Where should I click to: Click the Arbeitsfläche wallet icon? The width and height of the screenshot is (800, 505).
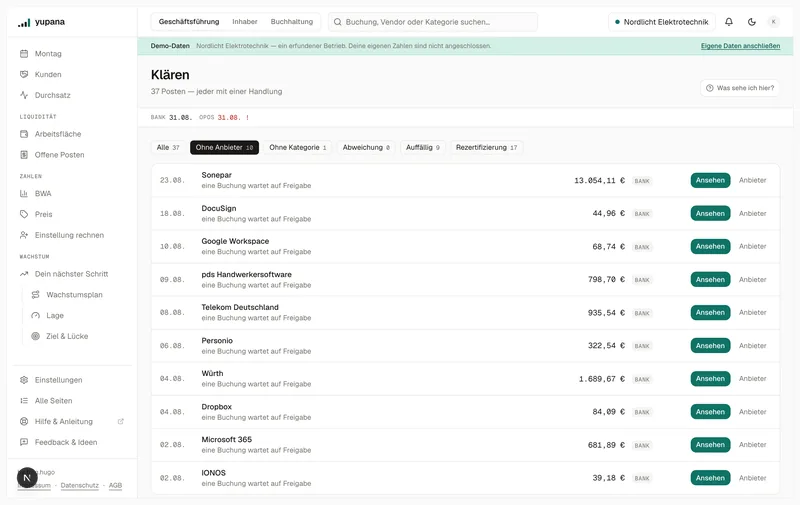coord(24,134)
